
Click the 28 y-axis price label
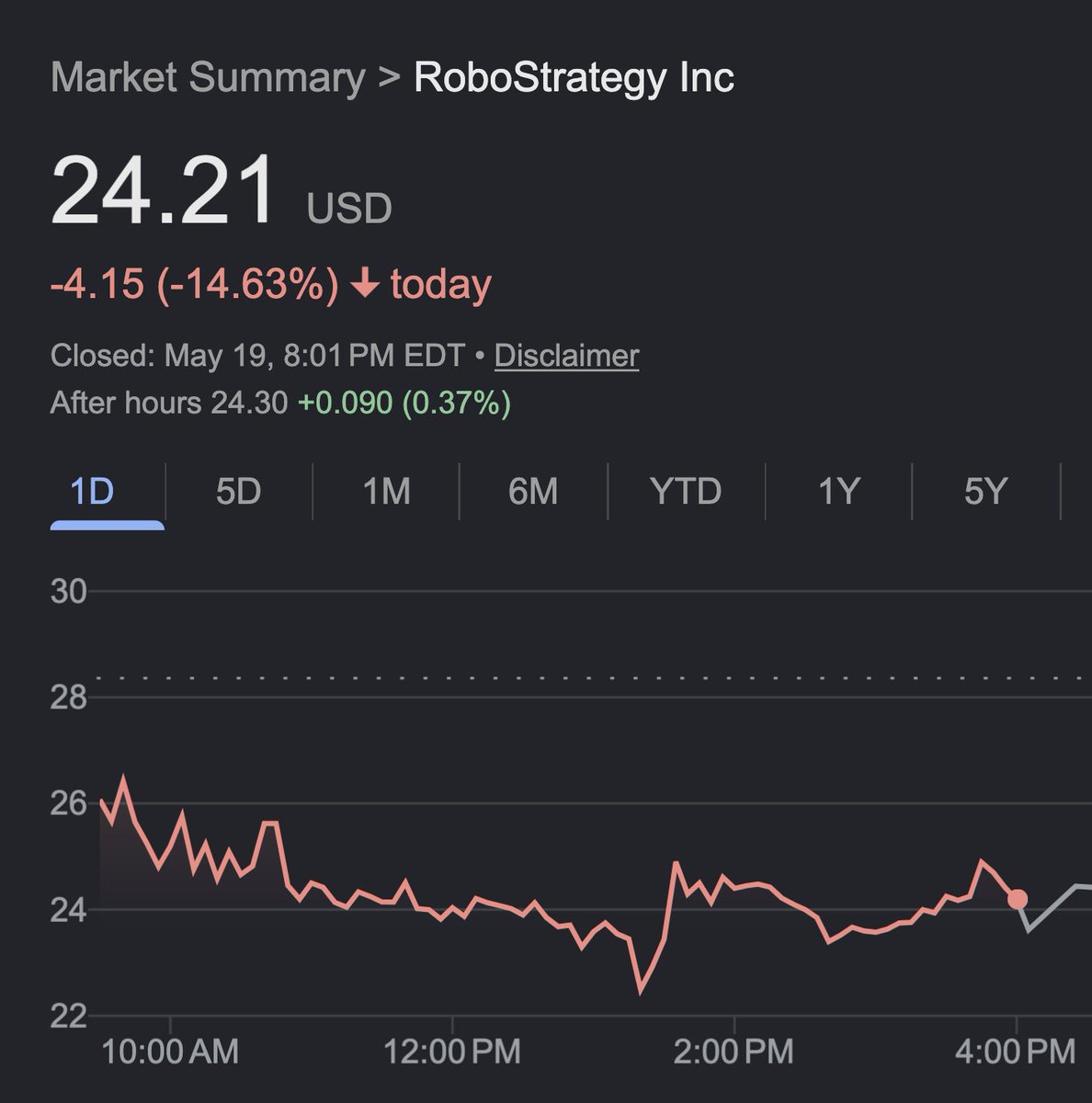pos(69,698)
